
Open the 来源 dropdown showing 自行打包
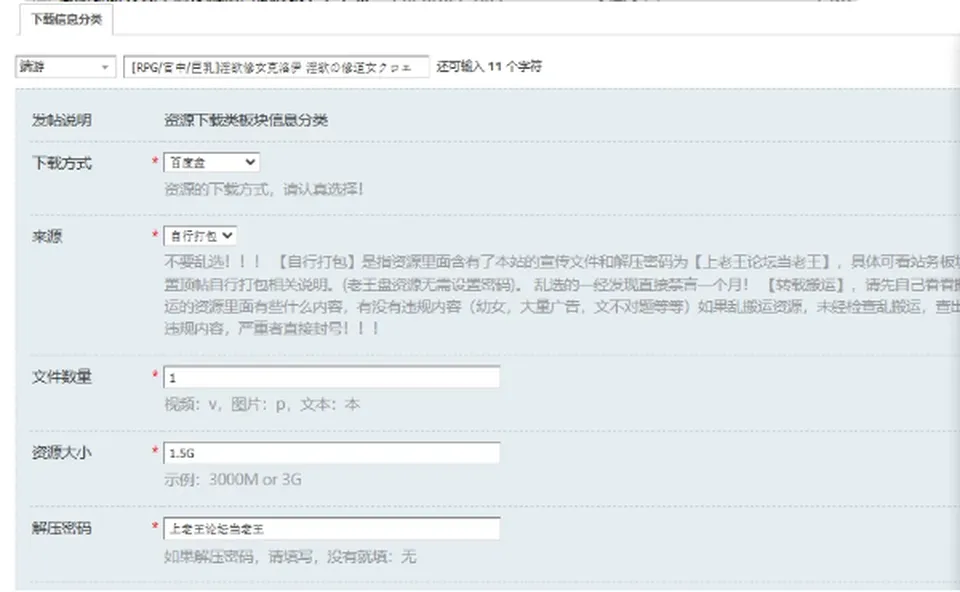click(200, 236)
